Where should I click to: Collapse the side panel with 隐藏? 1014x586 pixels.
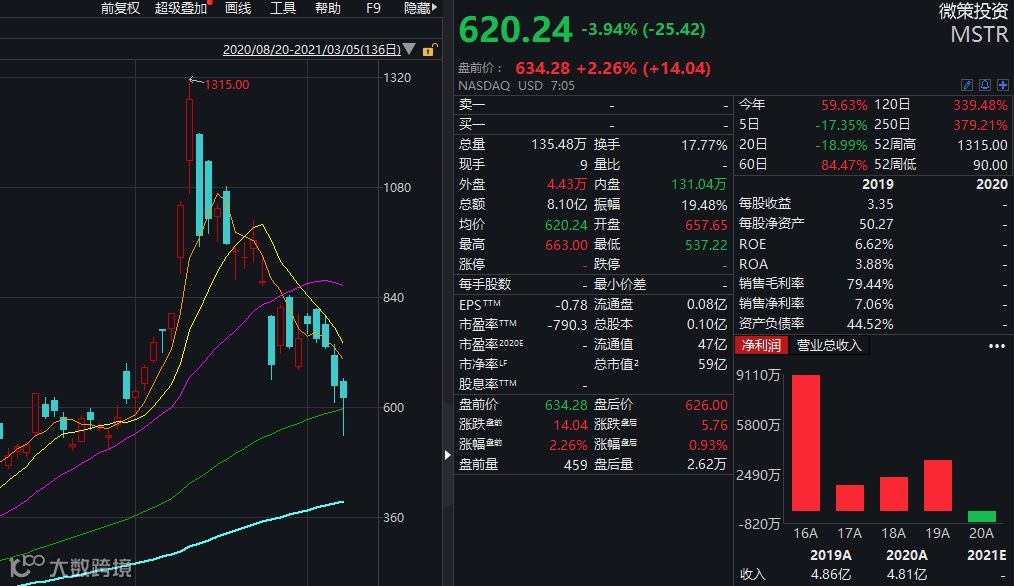[420, 8]
